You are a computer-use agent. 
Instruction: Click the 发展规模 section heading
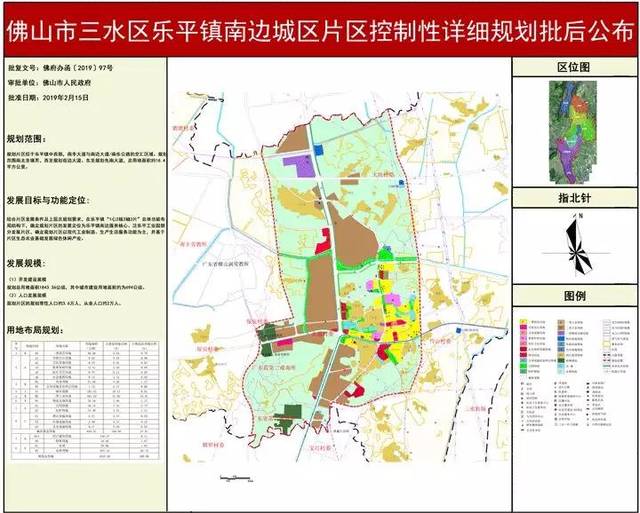[27, 264]
